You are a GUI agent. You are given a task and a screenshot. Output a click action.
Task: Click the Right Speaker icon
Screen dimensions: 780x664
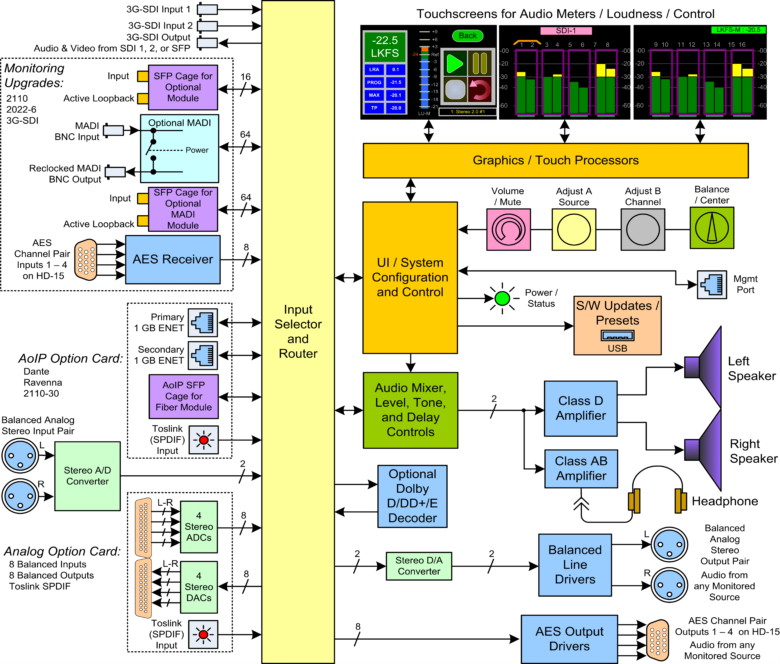[x=703, y=449]
